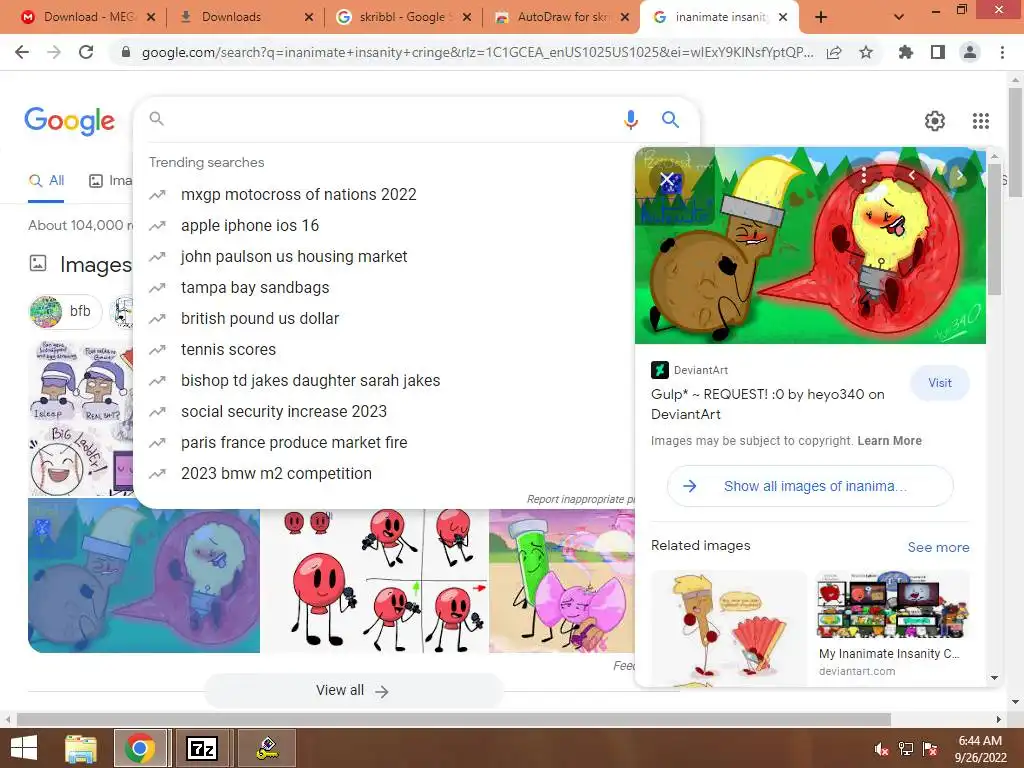The height and width of the screenshot is (768, 1024).
Task: Open Learn More copyright link
Action: click(x=889, y=441)
